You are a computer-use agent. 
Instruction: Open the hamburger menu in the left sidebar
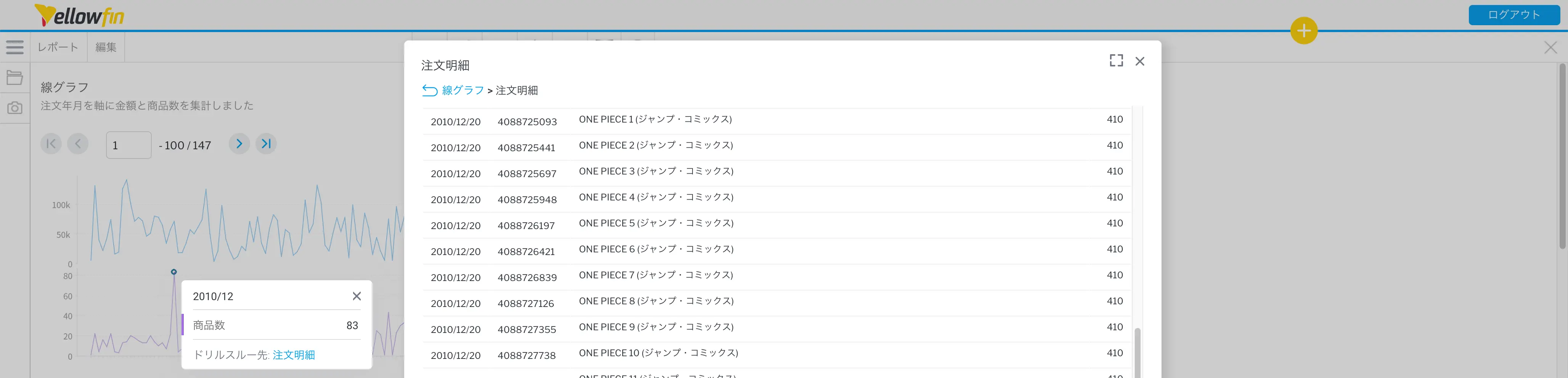pos(14,47)
